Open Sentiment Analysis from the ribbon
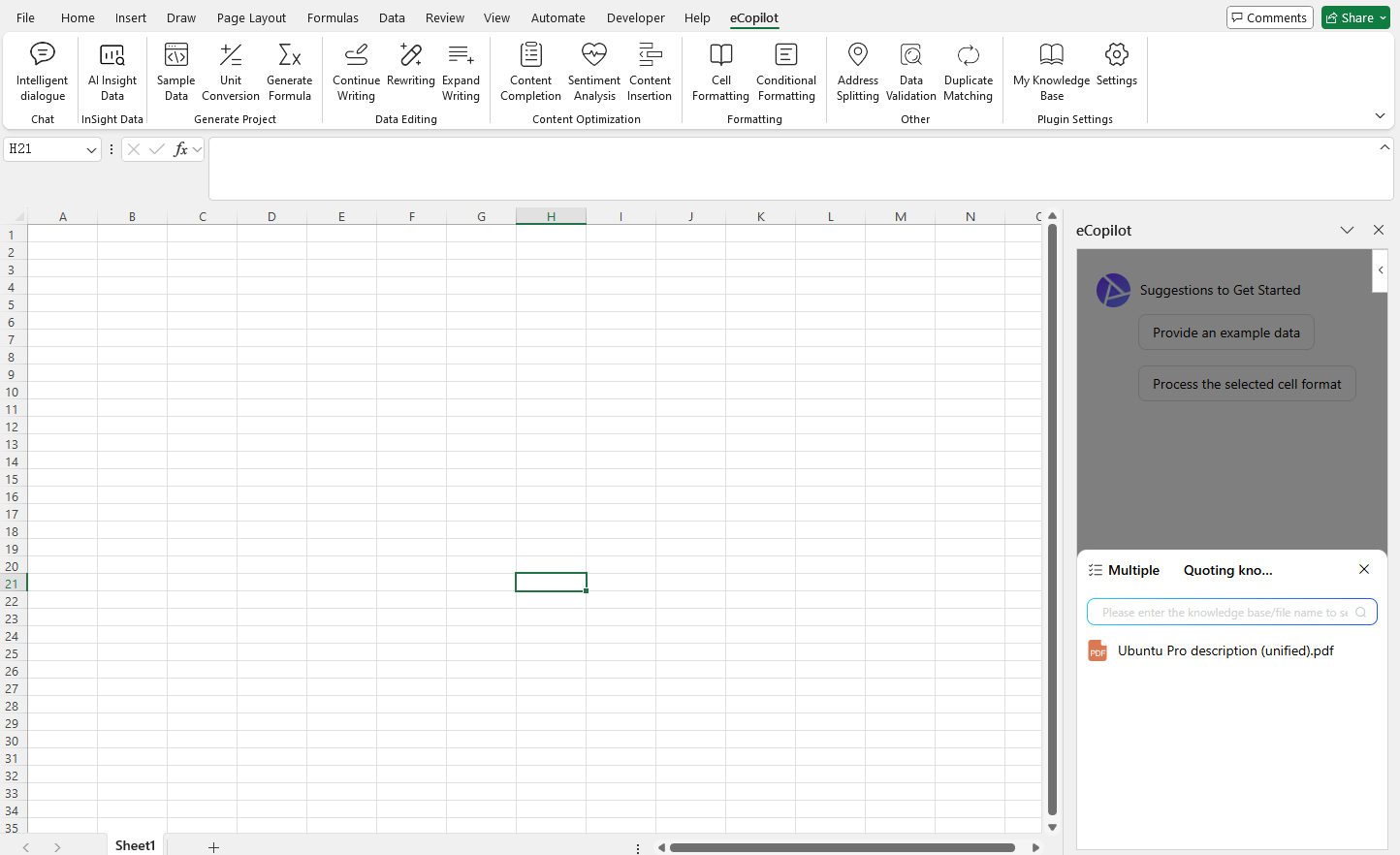1400x855 pixels. [594, 71]
